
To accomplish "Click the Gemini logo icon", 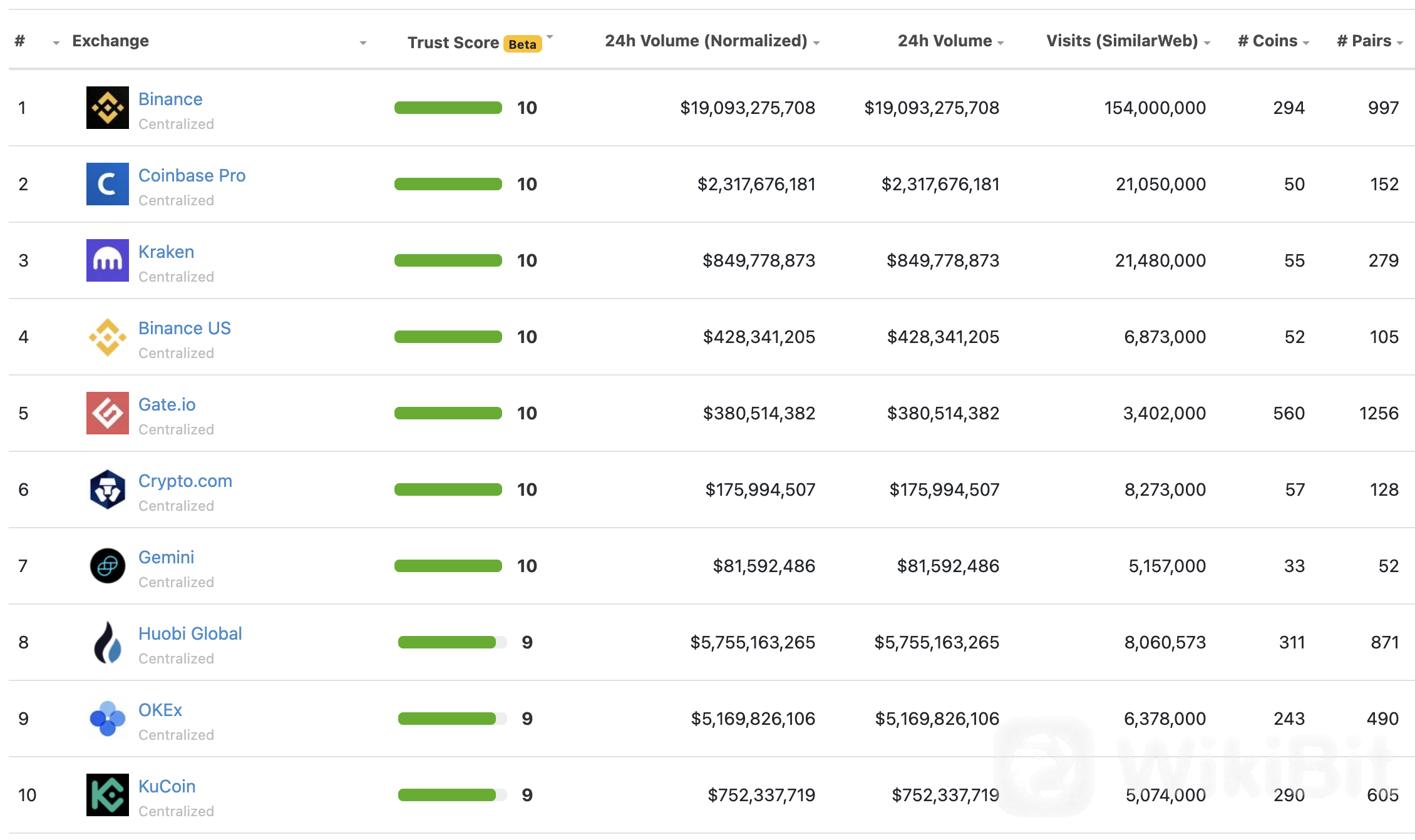I will click(108, 566).
